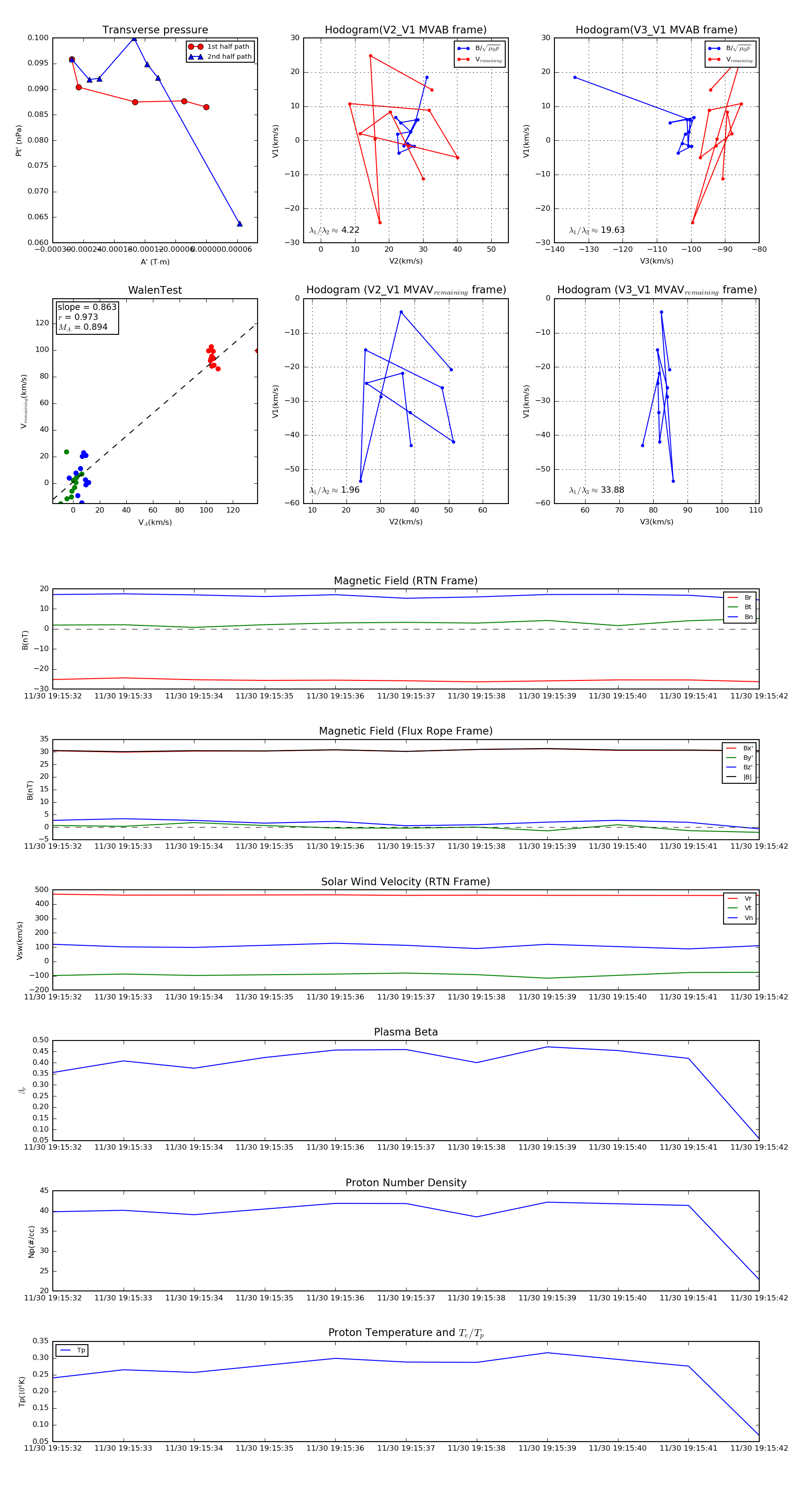Click the 'Hodogram(V3_V1 MVAB frame)' title
Screen dimensions: 812x1489
tap(656, 30)
